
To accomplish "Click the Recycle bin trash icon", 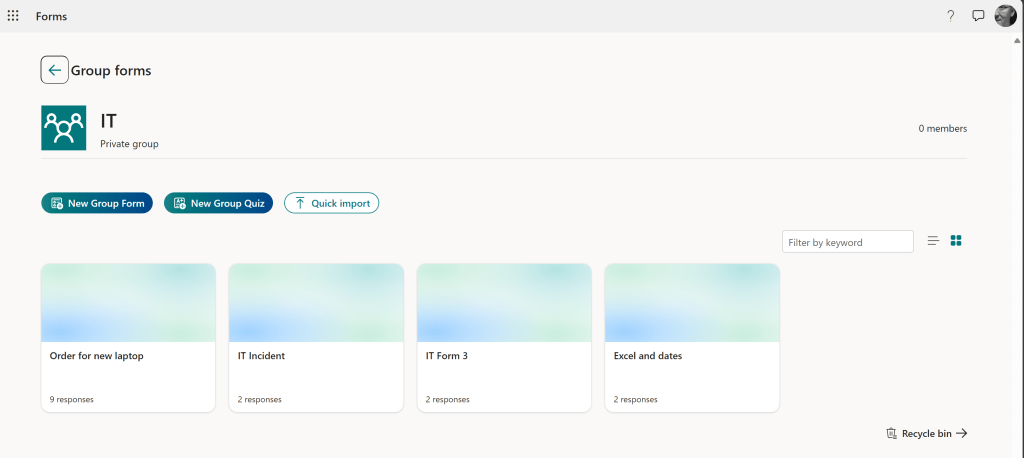I will click(891, 433).
